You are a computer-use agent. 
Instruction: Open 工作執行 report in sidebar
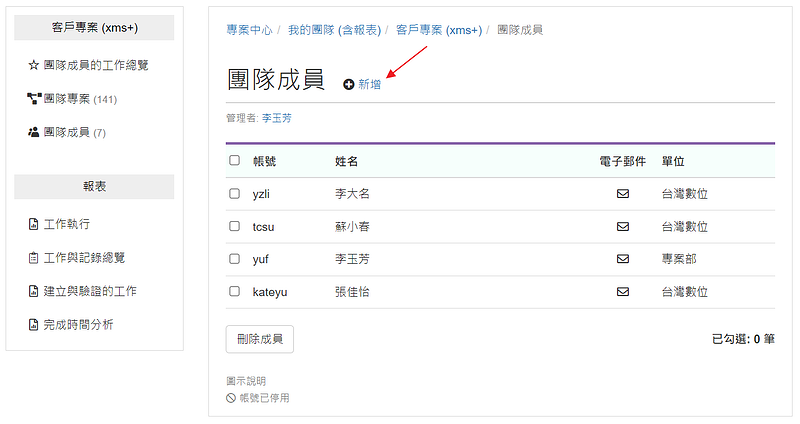click(66, 224)
